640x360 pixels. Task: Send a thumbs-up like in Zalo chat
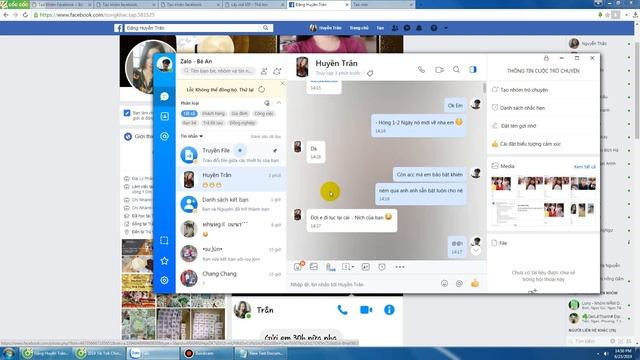coord(475,283)
